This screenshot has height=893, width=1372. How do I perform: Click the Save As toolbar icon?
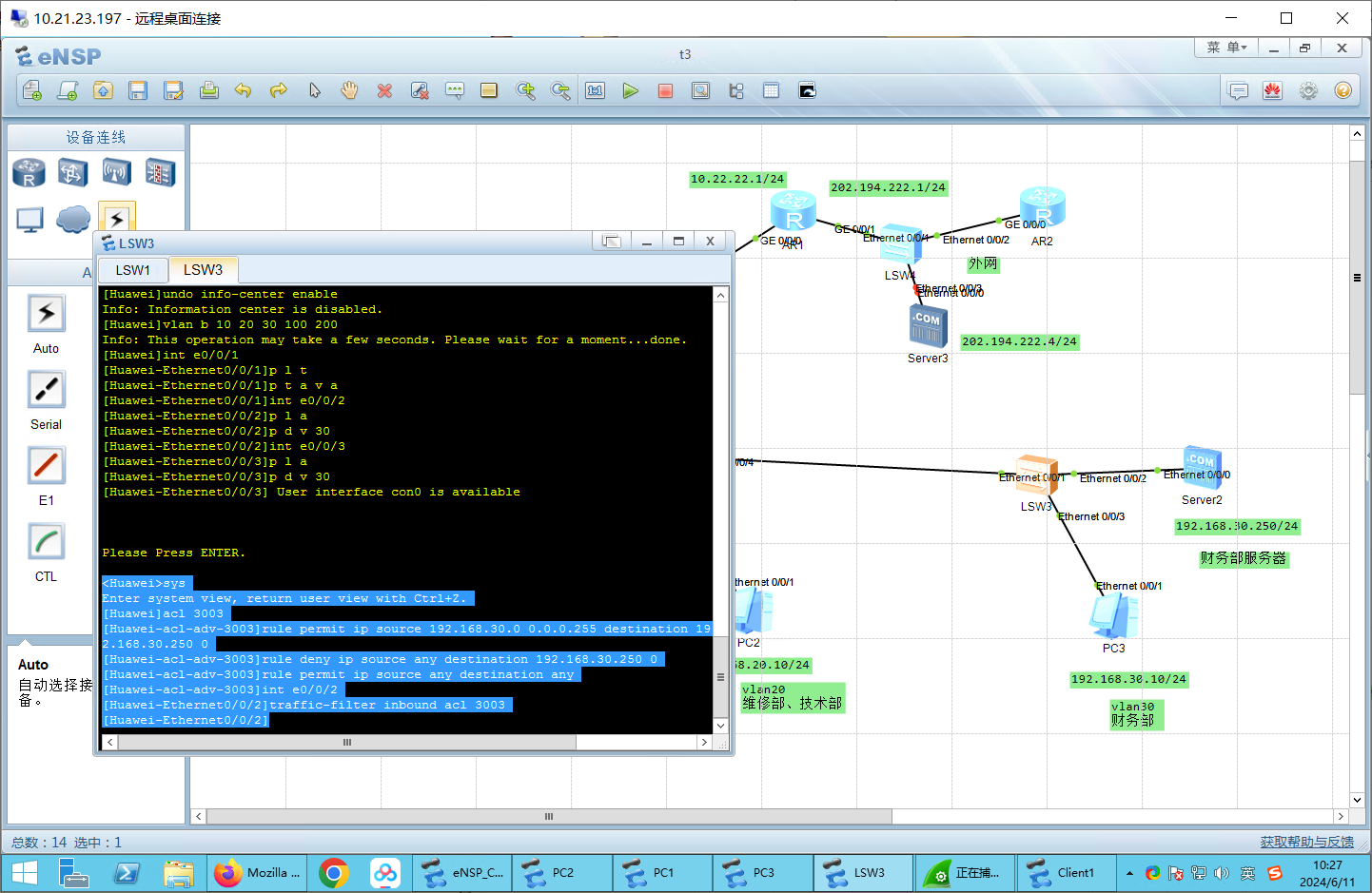[x=173, y=90]
